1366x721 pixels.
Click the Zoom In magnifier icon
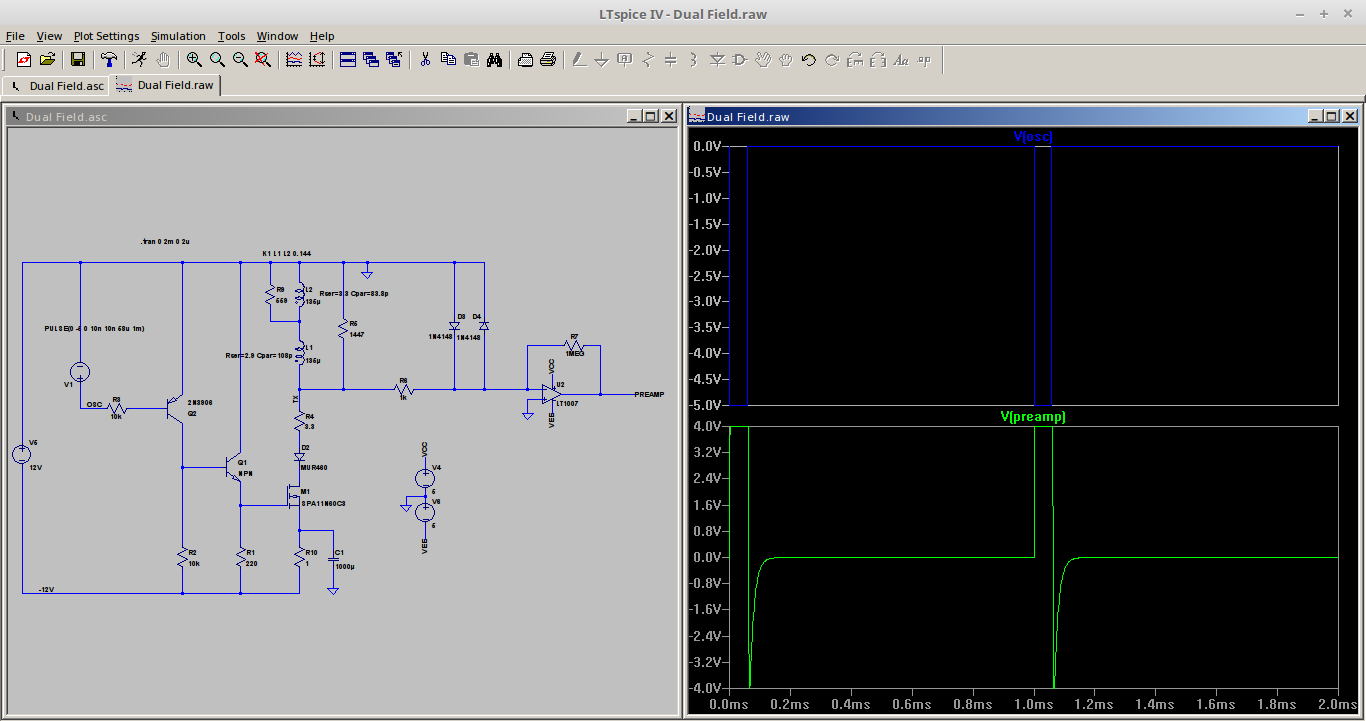pyautogui.click(x=194, y=60)
